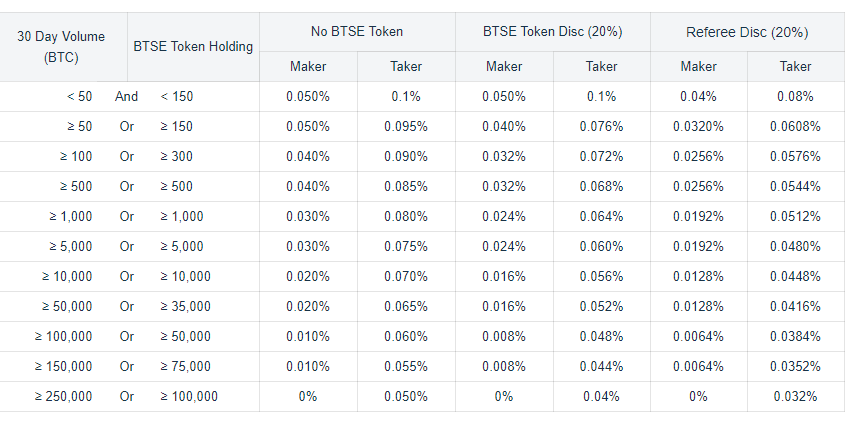Image resolution: width=858 pixels, height=427 pixels.
Task: Click the Maker subheader under No BTSE Token
Action: (308, 67)
